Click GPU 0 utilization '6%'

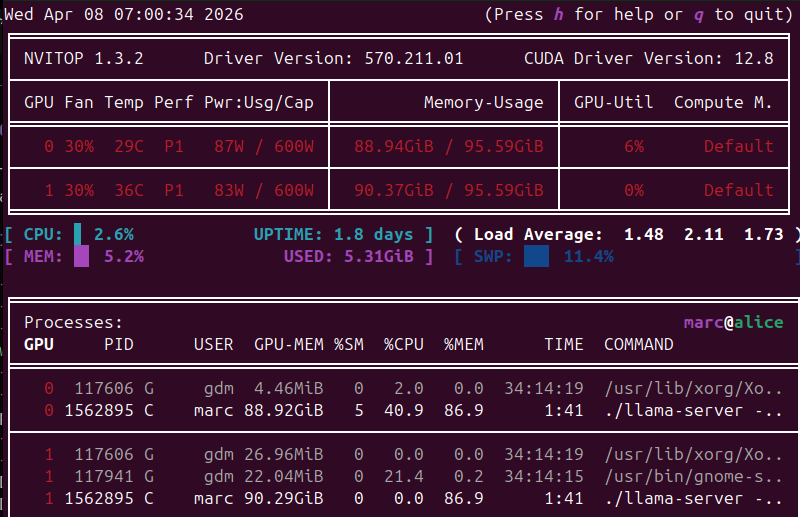coord(634,146)
